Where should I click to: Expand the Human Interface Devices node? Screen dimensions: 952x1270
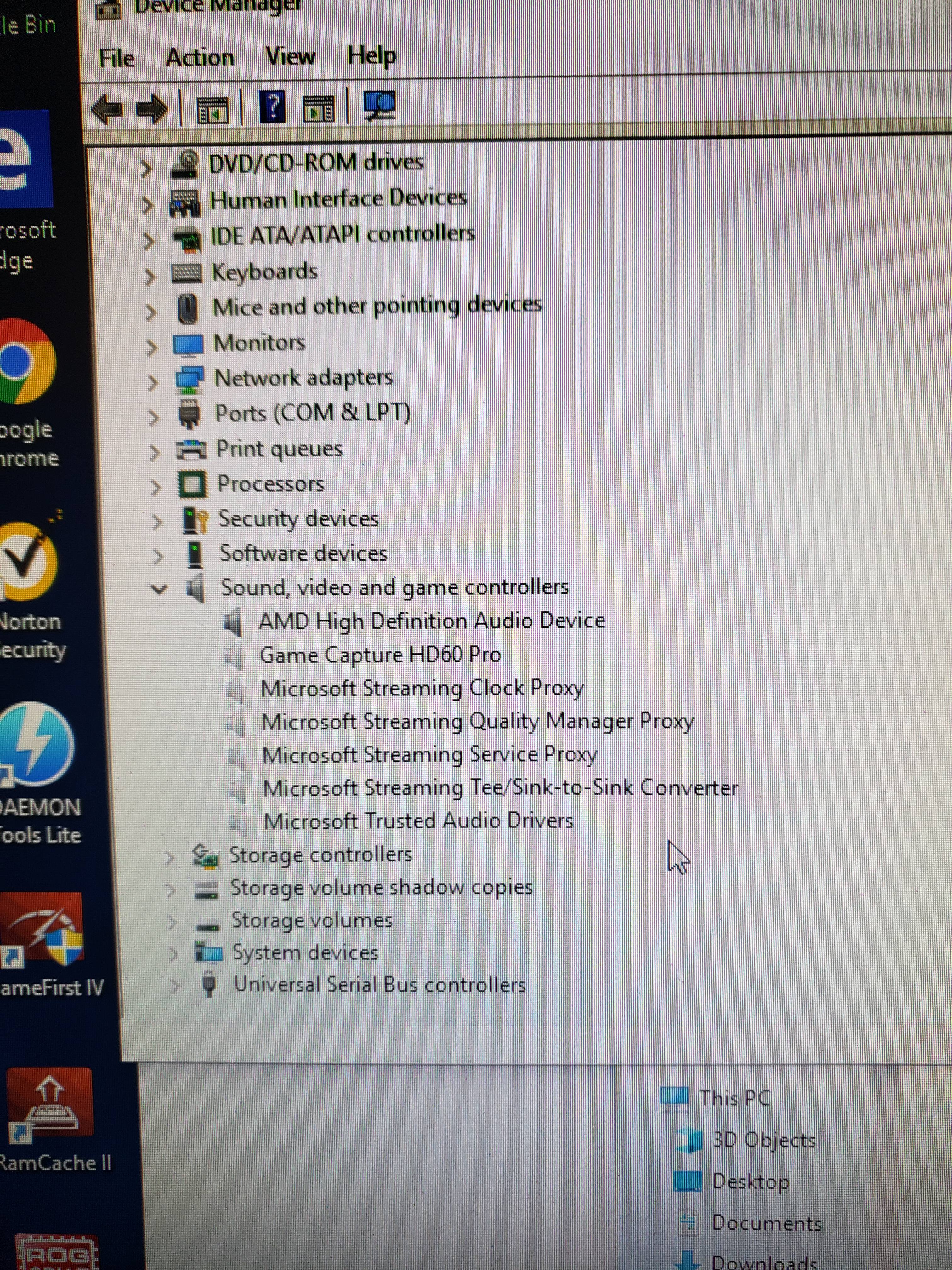coord(147,204)
